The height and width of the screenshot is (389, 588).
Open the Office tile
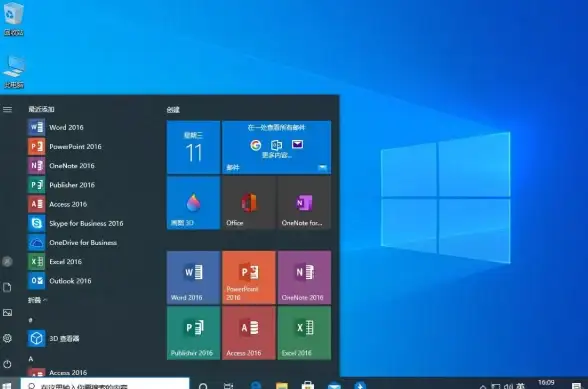click(249, 203)
